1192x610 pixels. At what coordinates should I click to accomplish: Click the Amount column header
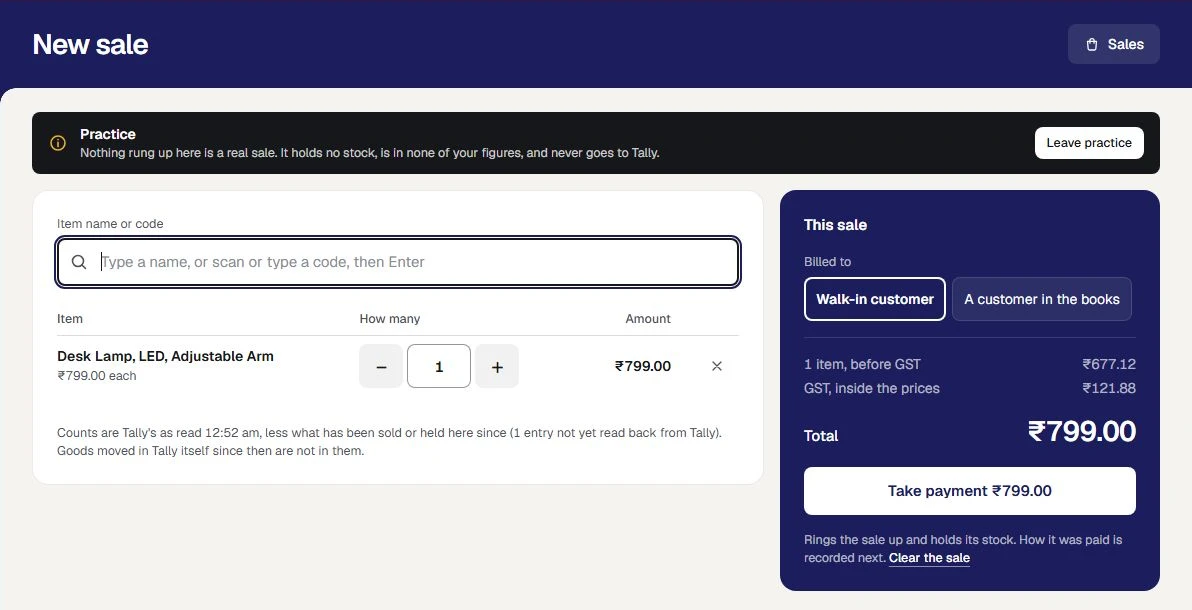(x=648, y=319)
